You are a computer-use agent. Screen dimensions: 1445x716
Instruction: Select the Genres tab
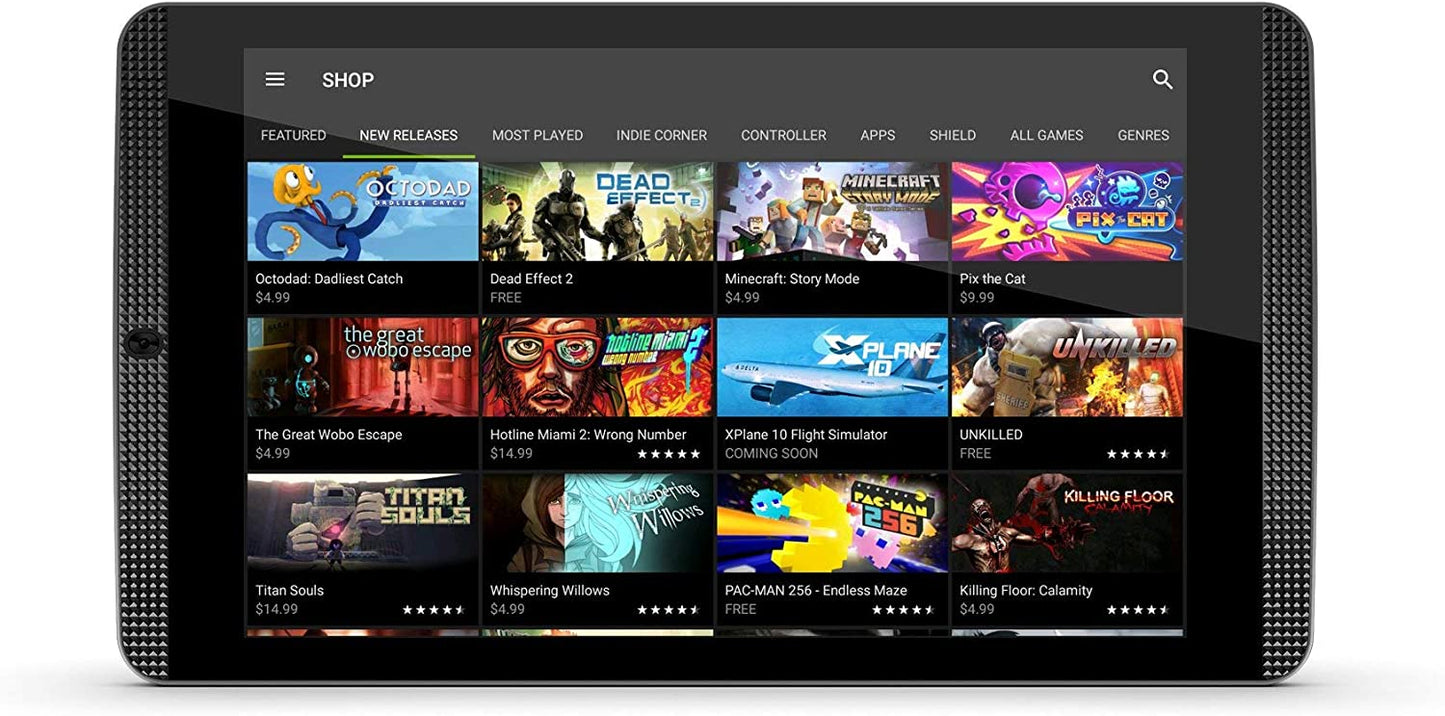click(1143, 135)
